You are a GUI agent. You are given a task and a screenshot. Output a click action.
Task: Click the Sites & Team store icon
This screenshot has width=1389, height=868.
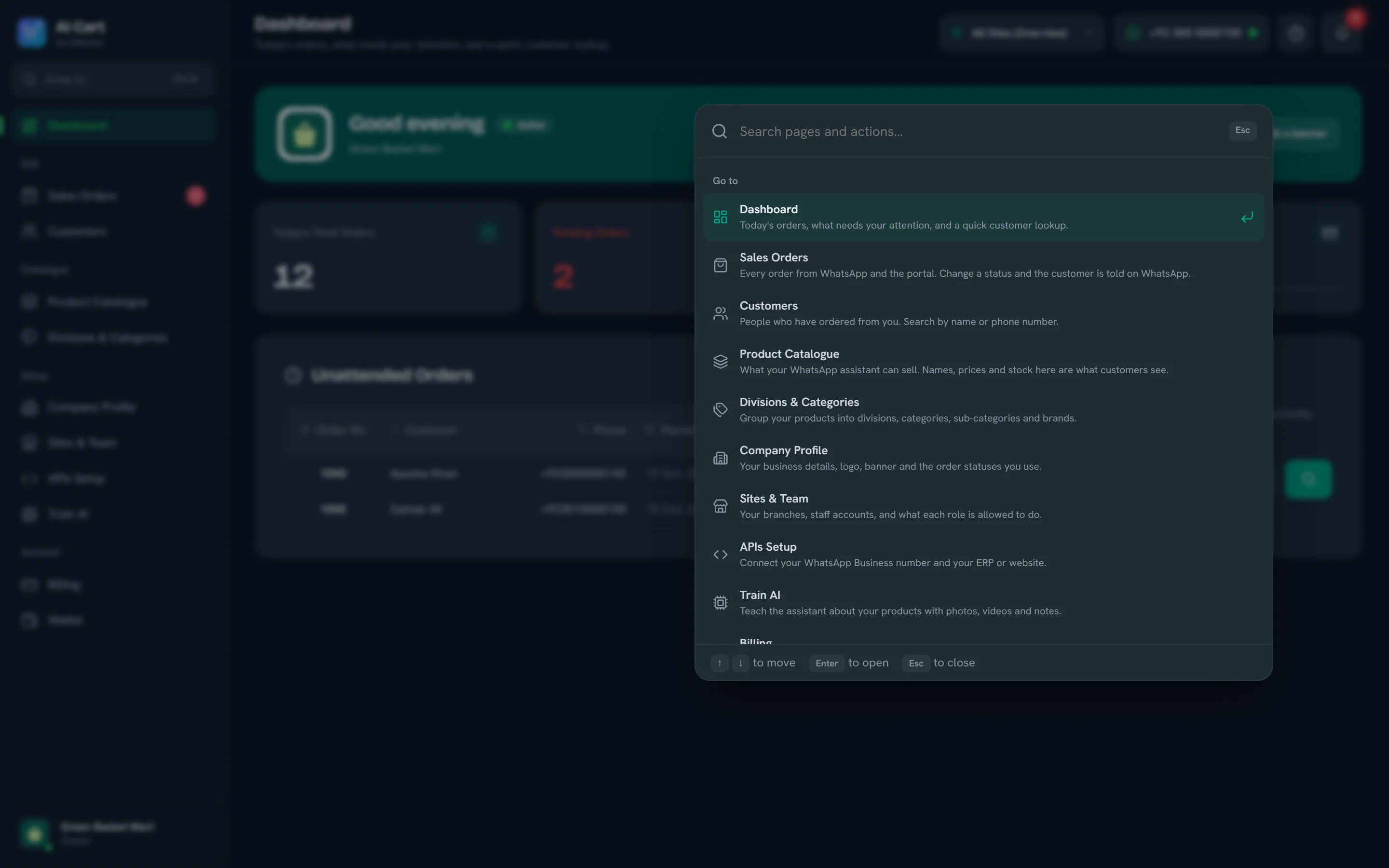click(x=720, y=506)
